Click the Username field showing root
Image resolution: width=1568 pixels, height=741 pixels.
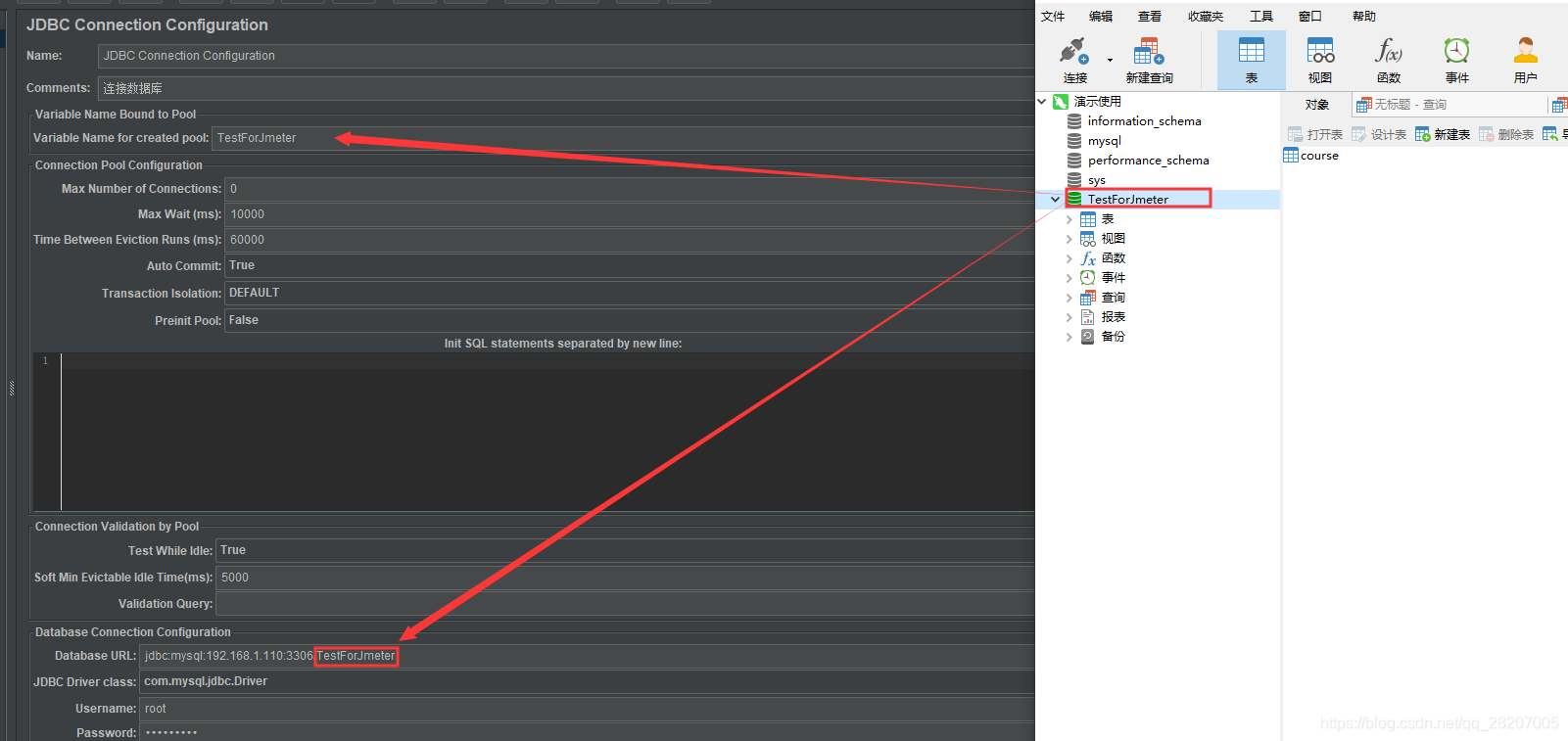[x=587, y=709]
